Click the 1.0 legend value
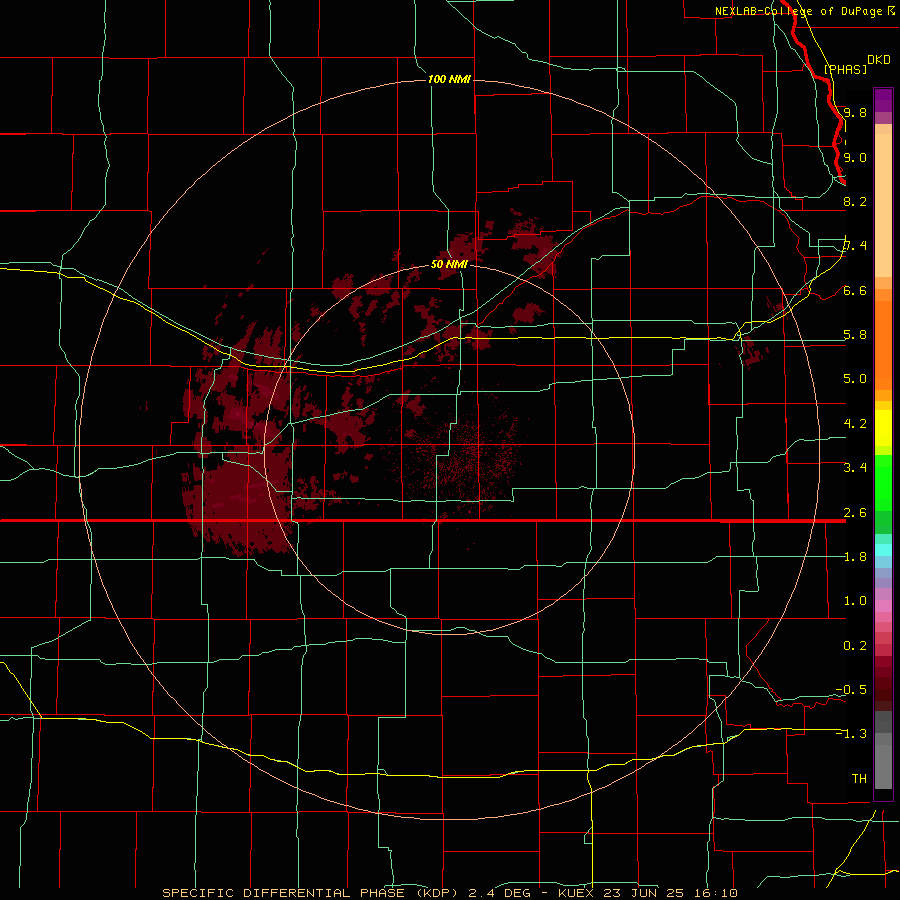Viewport: 900px width, 900px height. pyautogui.click(x=855, y=601)
